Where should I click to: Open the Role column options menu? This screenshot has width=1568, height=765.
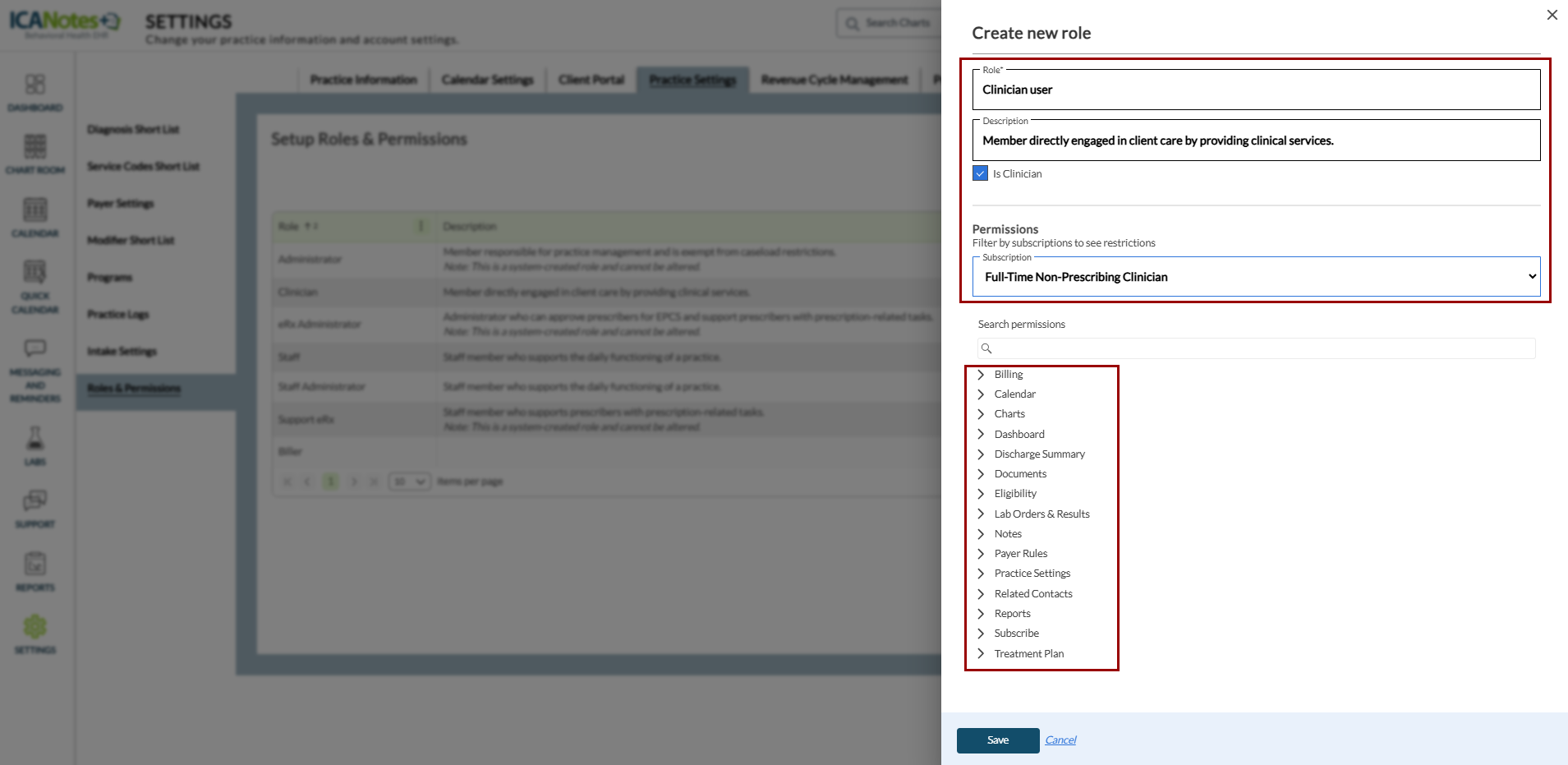pos(421,226)
